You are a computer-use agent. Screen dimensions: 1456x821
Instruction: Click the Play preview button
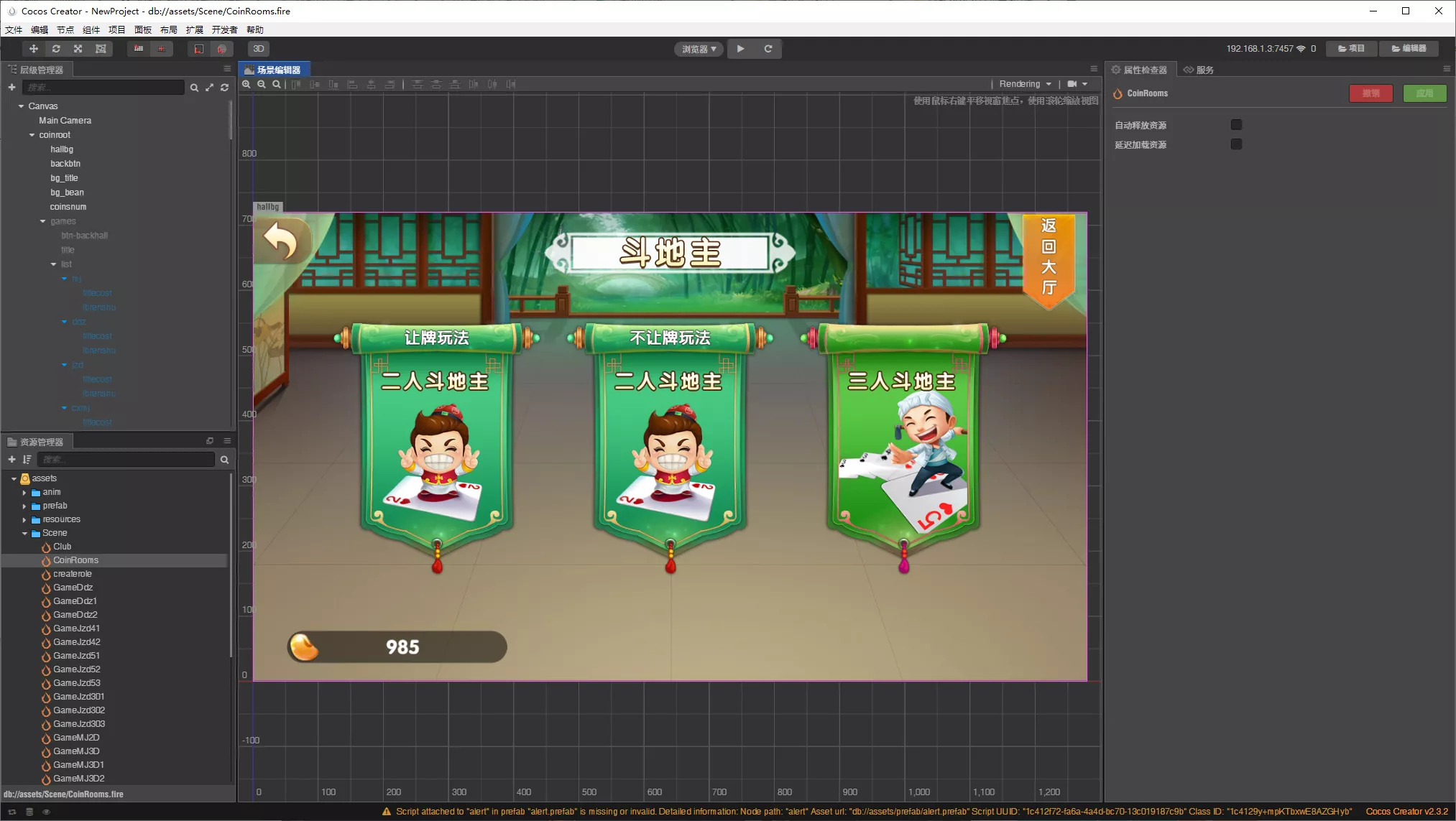tap(741, 49)
